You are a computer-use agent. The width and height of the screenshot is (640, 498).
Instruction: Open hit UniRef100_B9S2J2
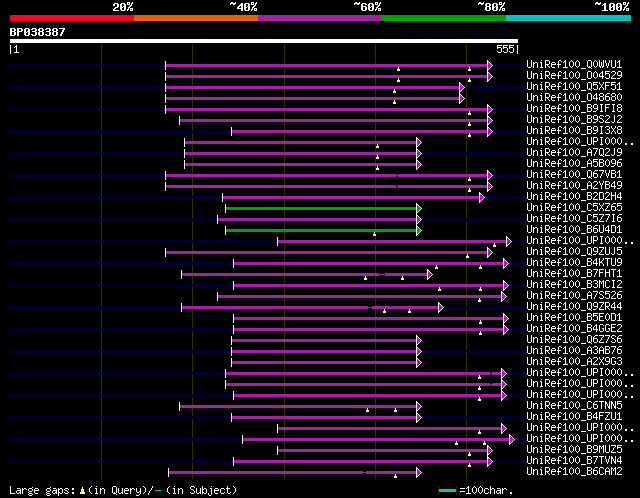(574, 120)
